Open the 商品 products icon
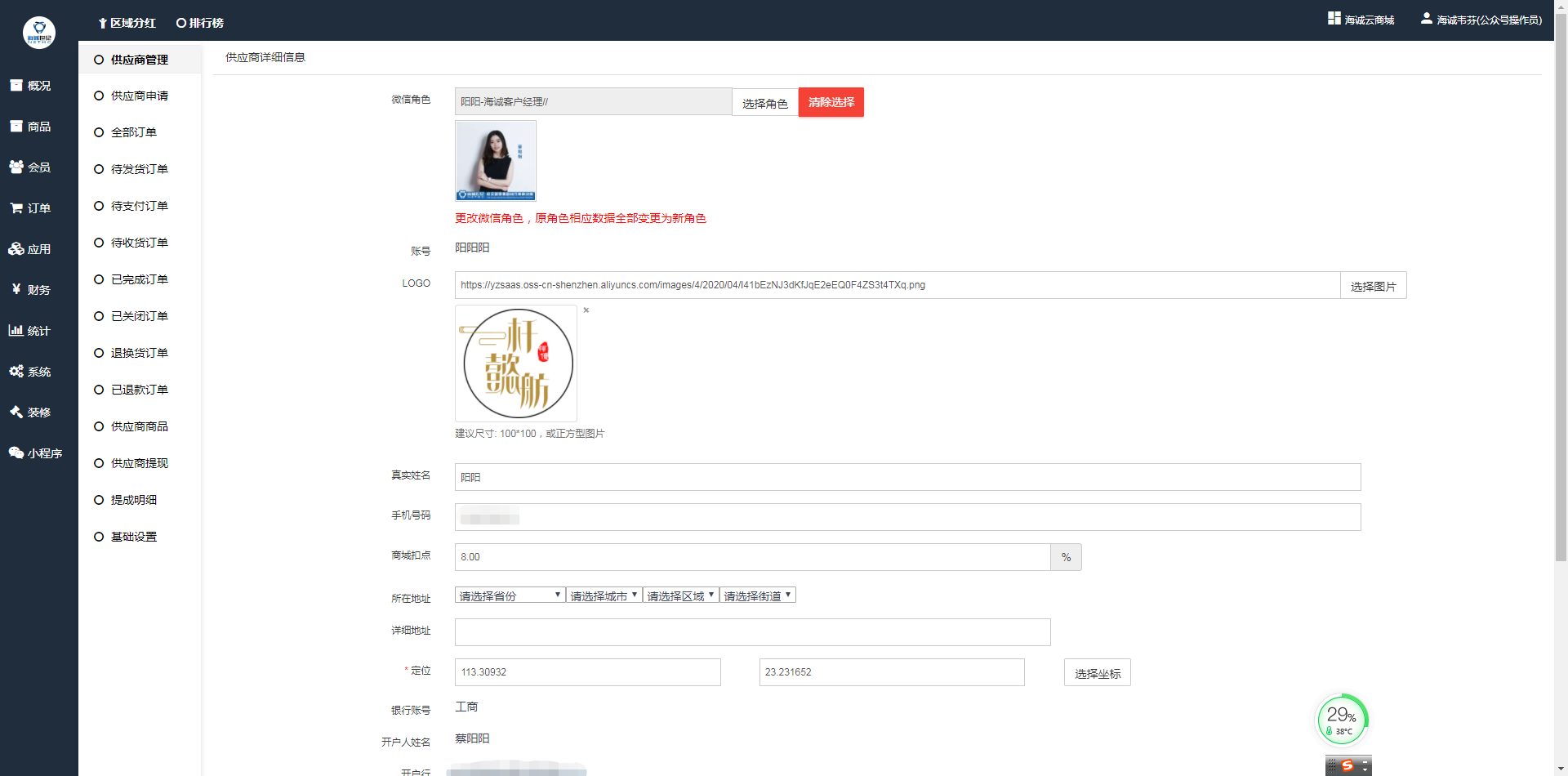Viewport: 1568px width, 776px height. click(16, 126)
